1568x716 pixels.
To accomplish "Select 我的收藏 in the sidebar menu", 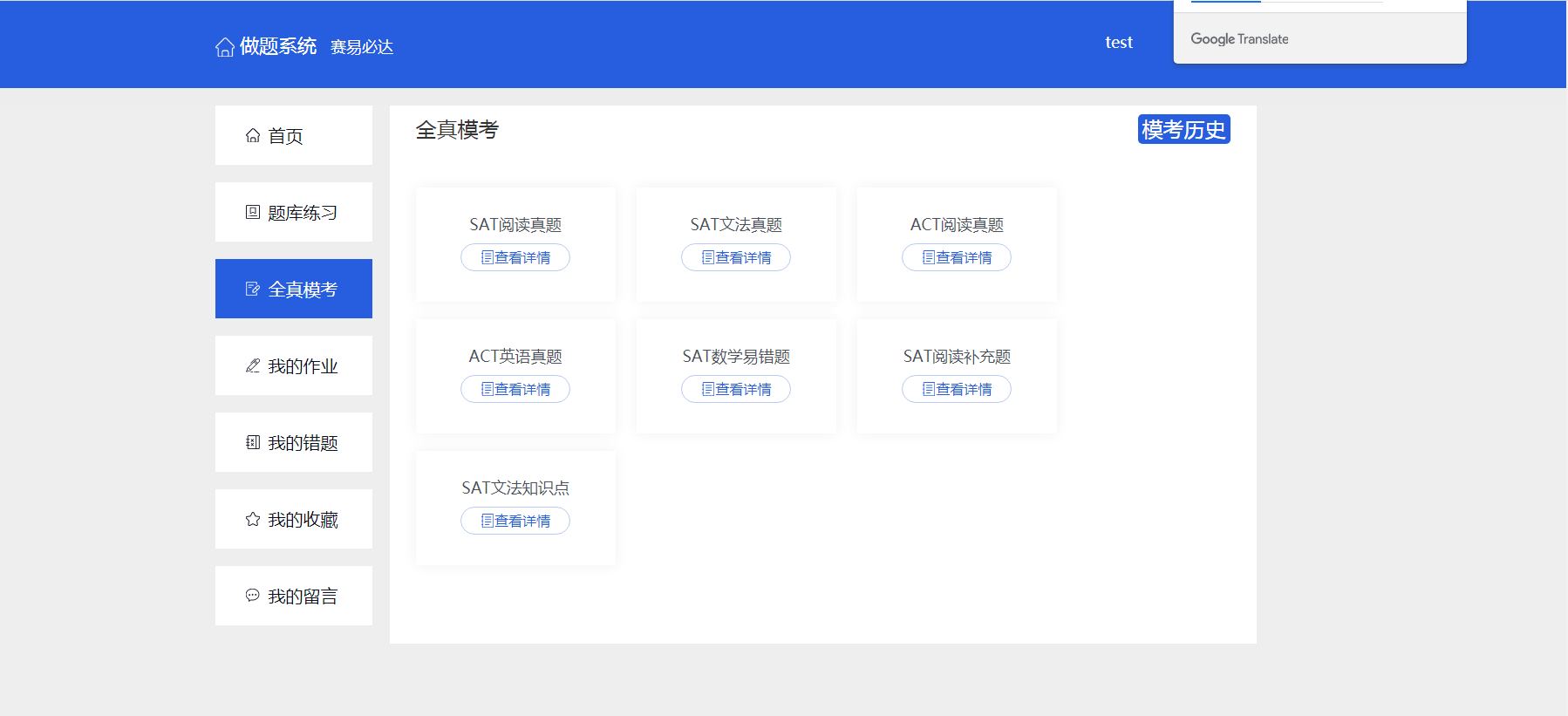I will pos(302,520).
